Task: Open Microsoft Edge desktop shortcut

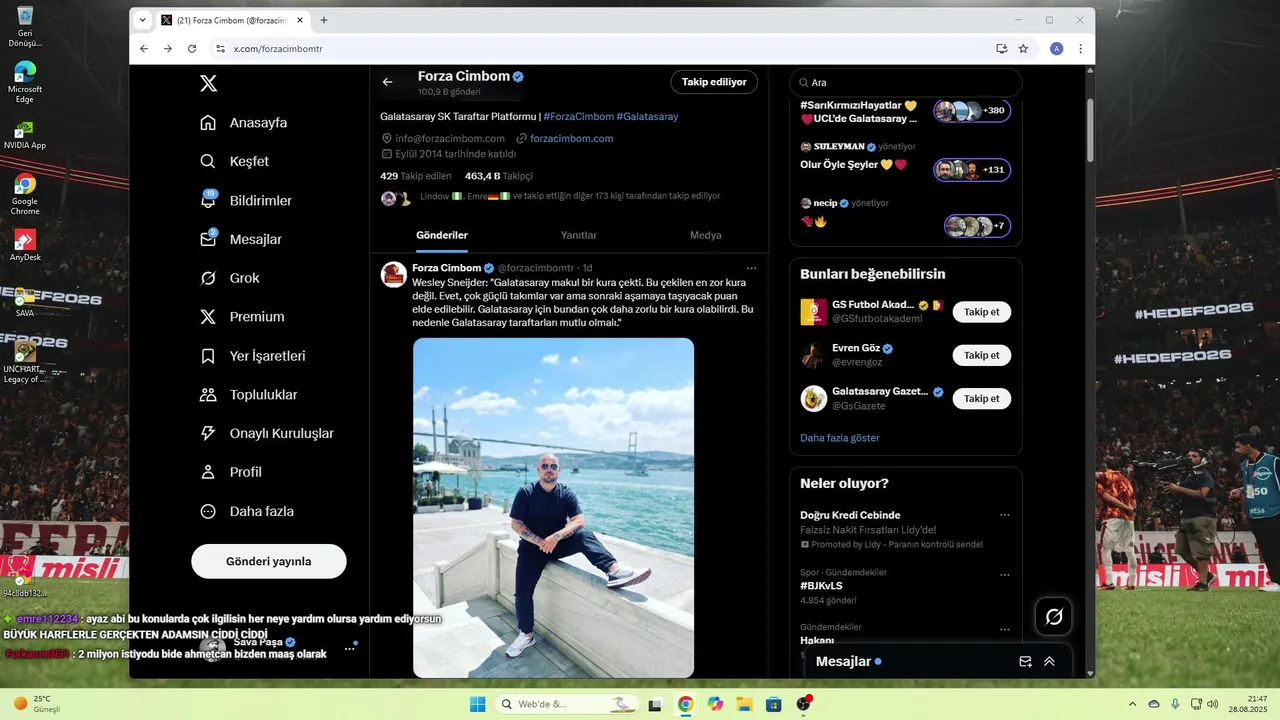Action: pos(24,81)
